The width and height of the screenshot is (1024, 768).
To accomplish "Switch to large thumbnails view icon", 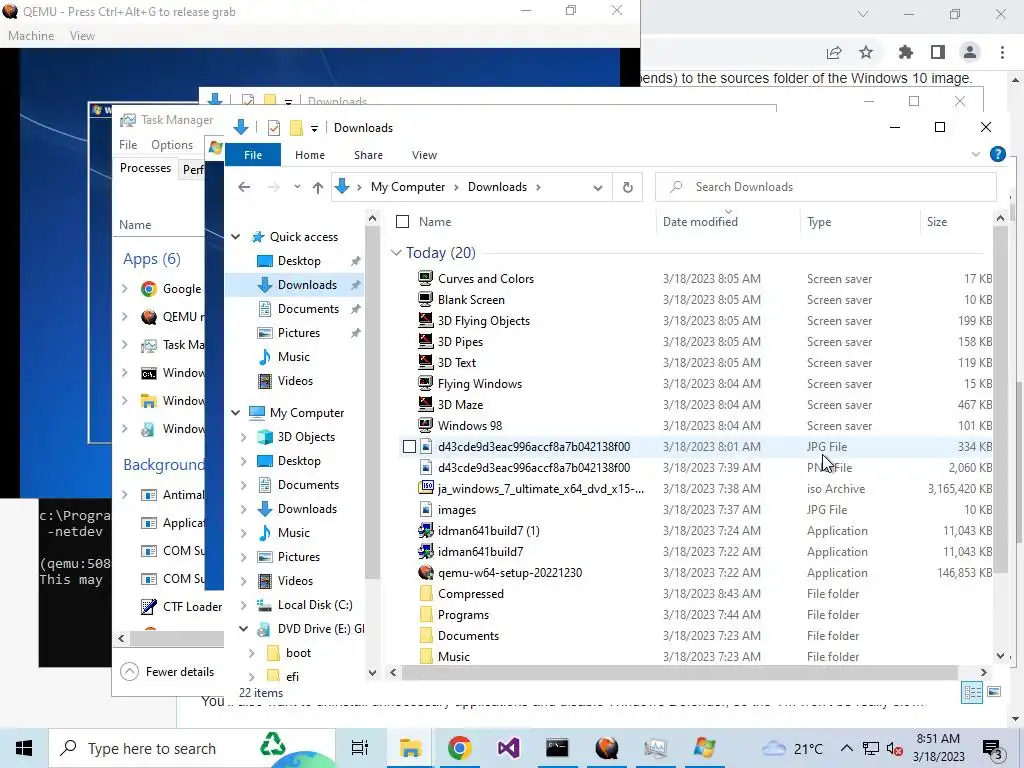I will 994,692.
